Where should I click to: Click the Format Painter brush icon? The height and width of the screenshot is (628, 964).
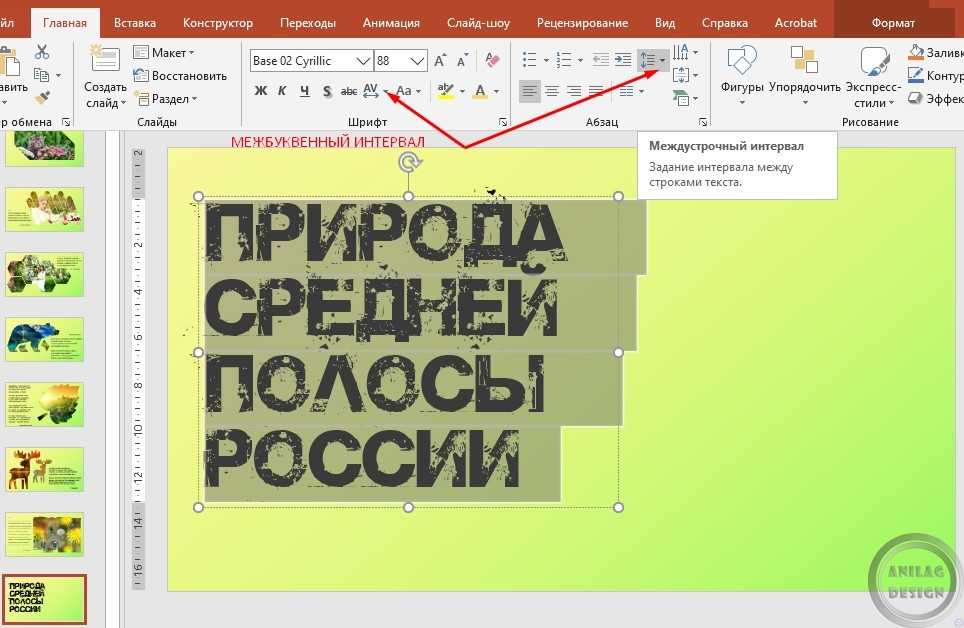click(42, 98)
